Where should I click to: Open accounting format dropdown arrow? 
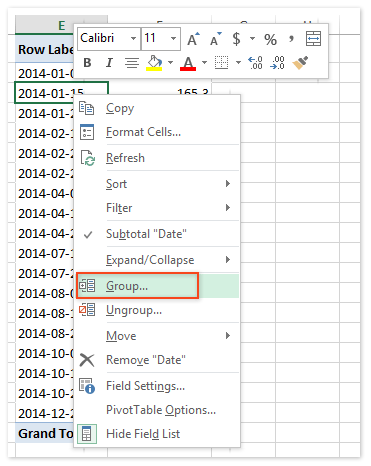252,39
